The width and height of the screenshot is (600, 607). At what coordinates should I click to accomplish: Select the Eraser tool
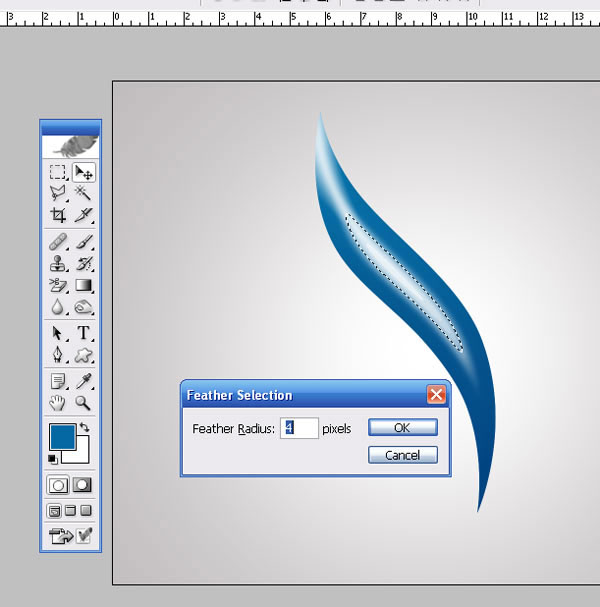pos(58,285)
